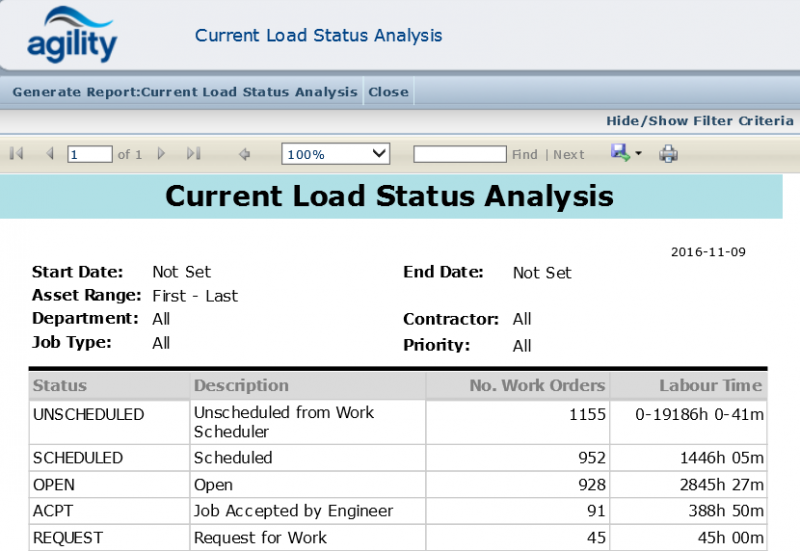
Task: Go to next report page
Action: pos(162,154)
